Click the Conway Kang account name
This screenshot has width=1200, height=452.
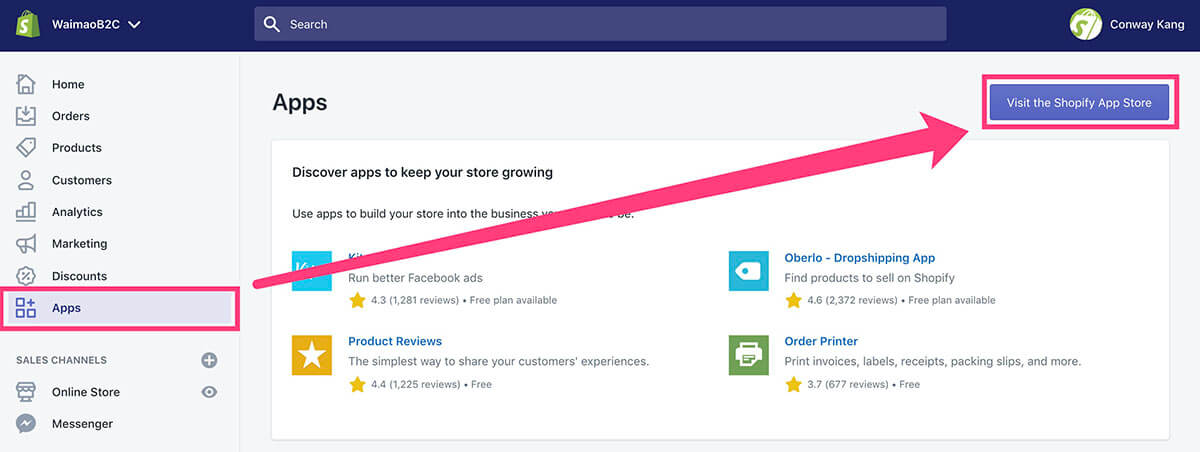(x=1147, y=24)
